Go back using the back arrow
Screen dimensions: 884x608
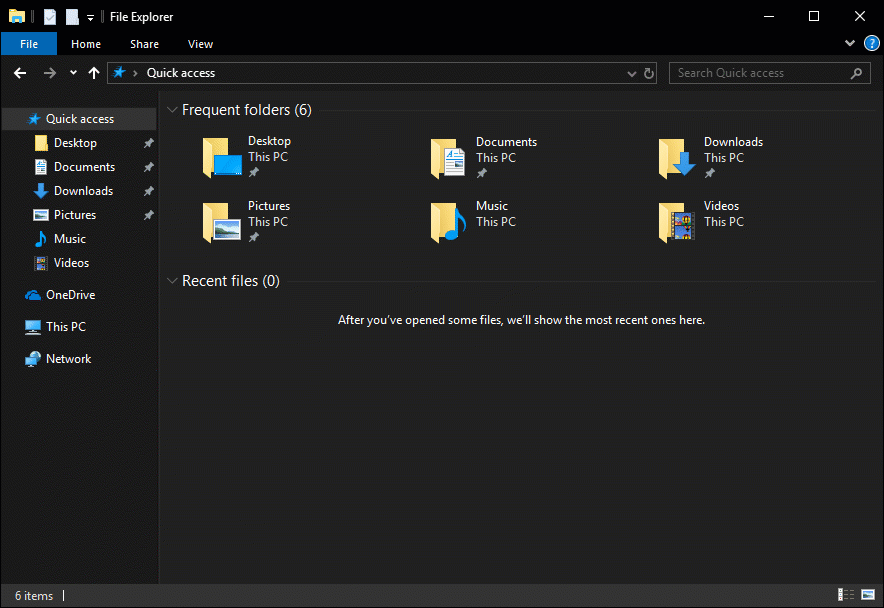click(19, 72)
